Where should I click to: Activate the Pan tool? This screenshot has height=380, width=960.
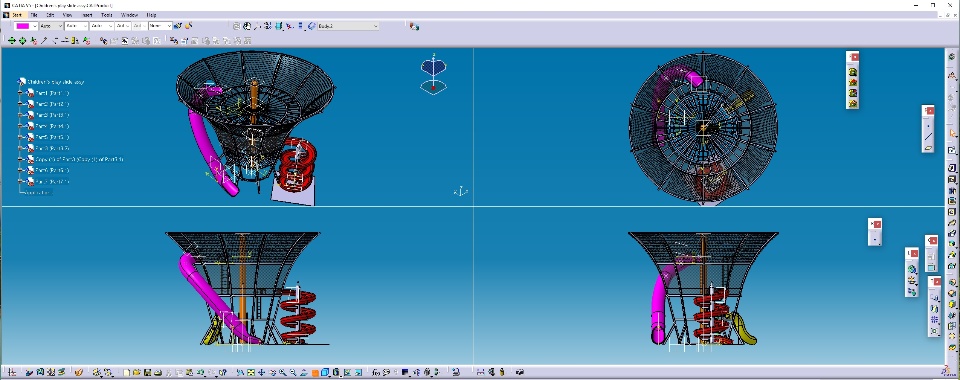(x=261, y=372)
